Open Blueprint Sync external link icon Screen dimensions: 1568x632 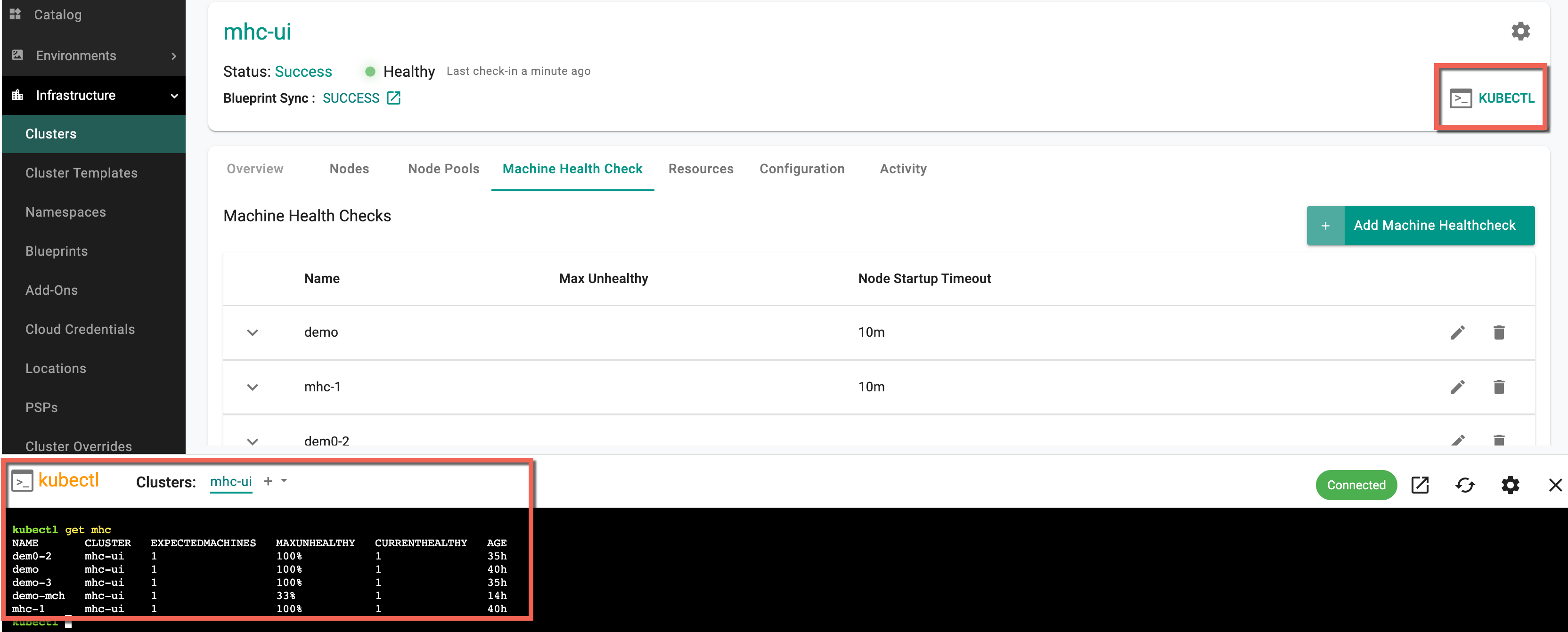394,98
